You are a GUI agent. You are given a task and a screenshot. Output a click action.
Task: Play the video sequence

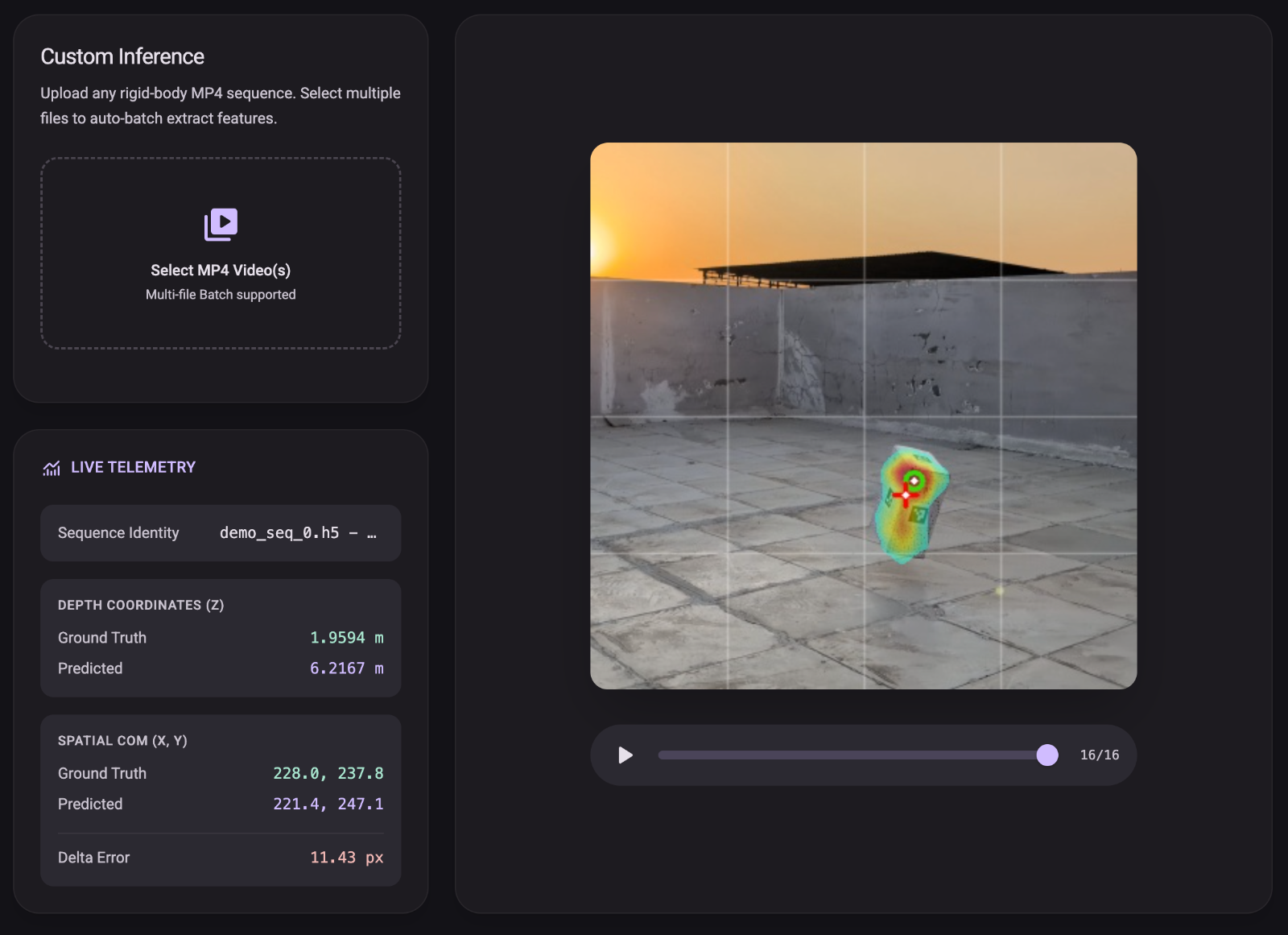(625, 755)
